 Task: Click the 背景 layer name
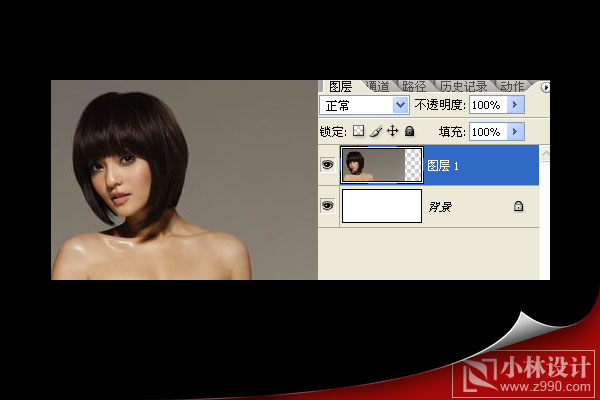tap(440, 207)
